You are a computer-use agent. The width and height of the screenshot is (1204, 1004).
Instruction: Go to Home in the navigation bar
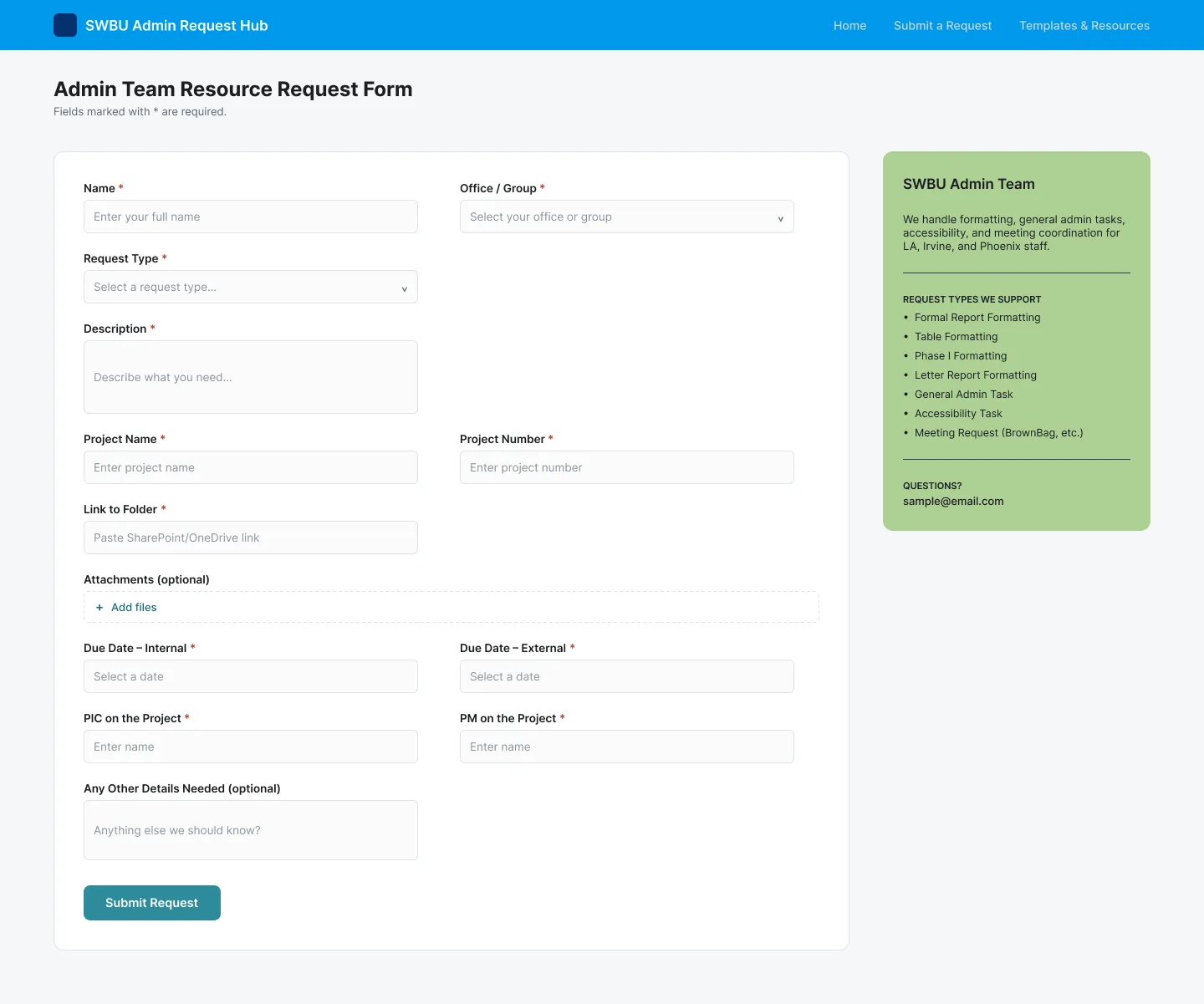849,26
